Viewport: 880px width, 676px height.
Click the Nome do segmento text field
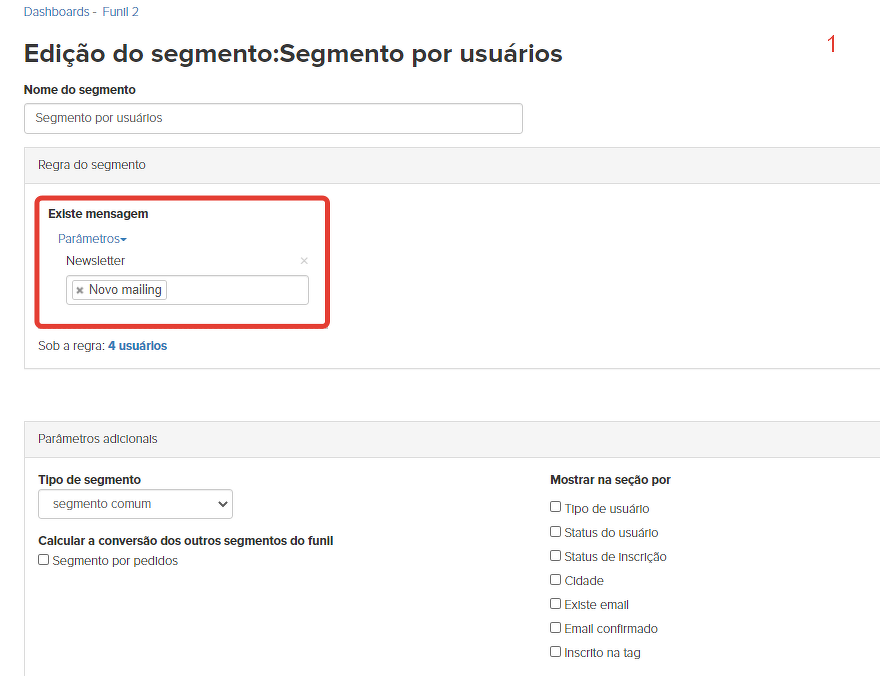point(273,118)
